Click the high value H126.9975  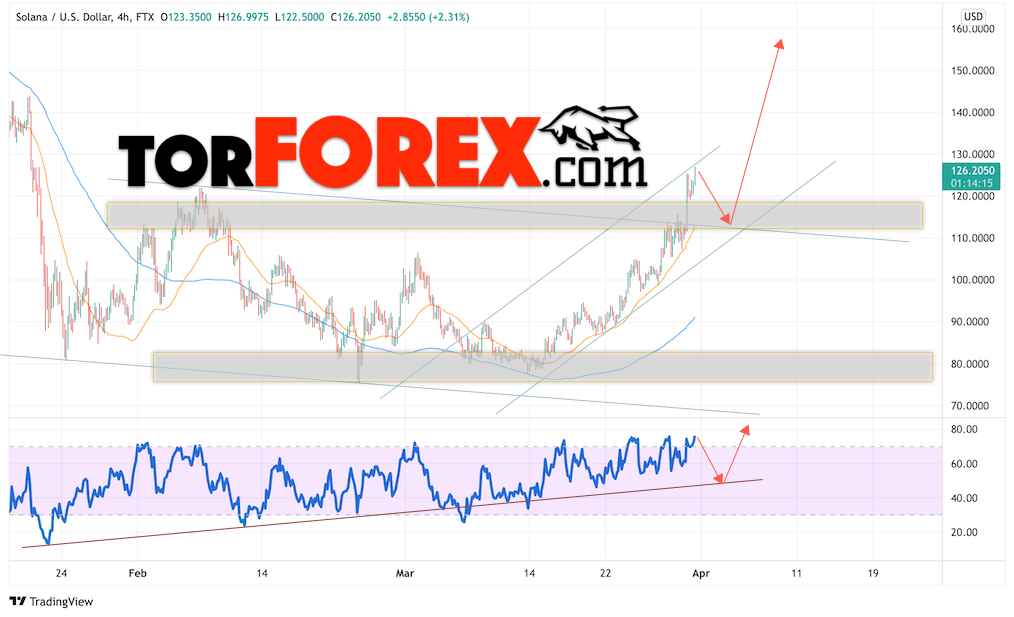coord(243,17)
